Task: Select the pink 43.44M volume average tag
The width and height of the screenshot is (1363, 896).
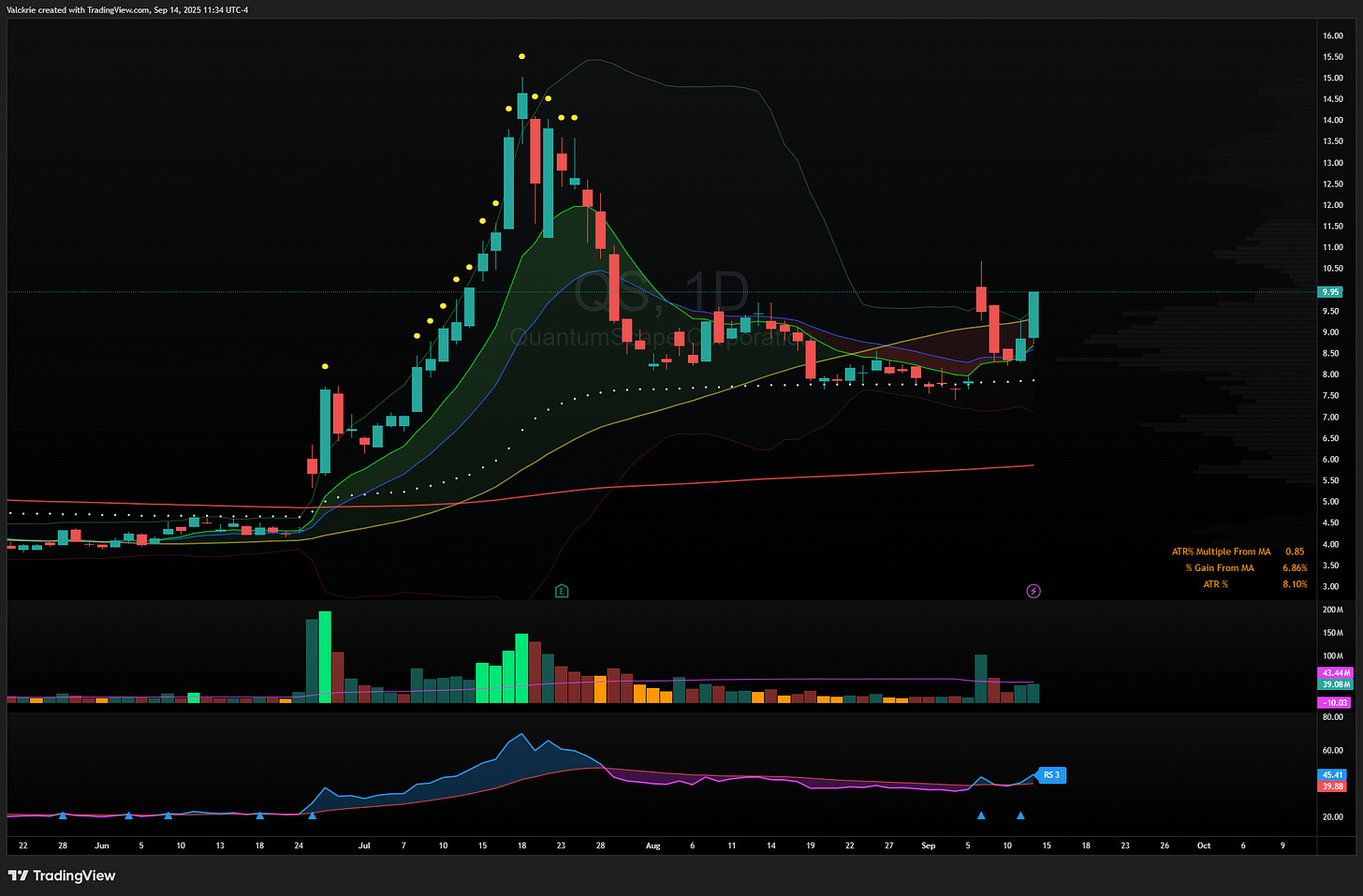Action: click(x=1335, y=673)
